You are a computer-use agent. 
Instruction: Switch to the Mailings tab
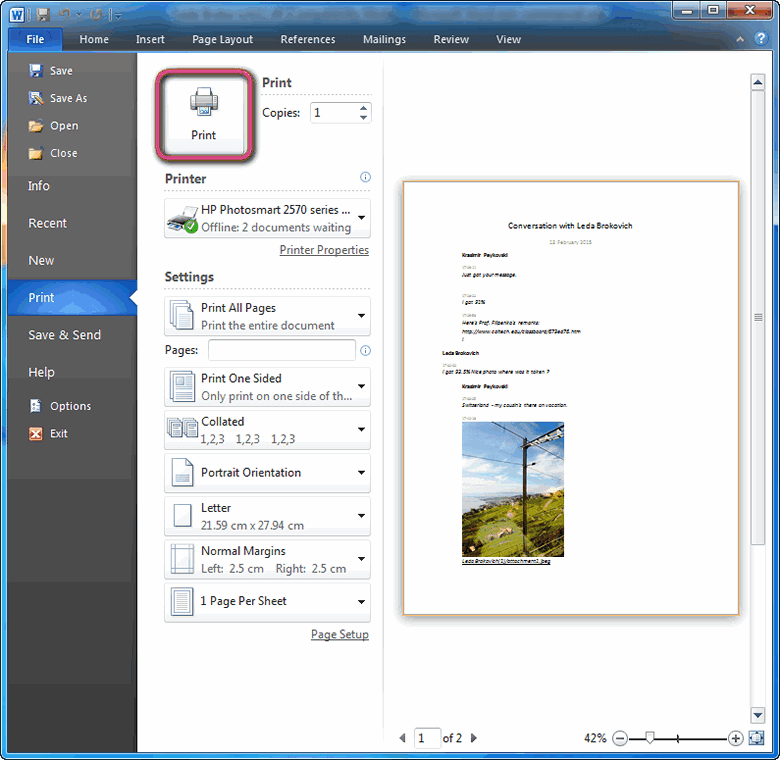pos(384,39)
